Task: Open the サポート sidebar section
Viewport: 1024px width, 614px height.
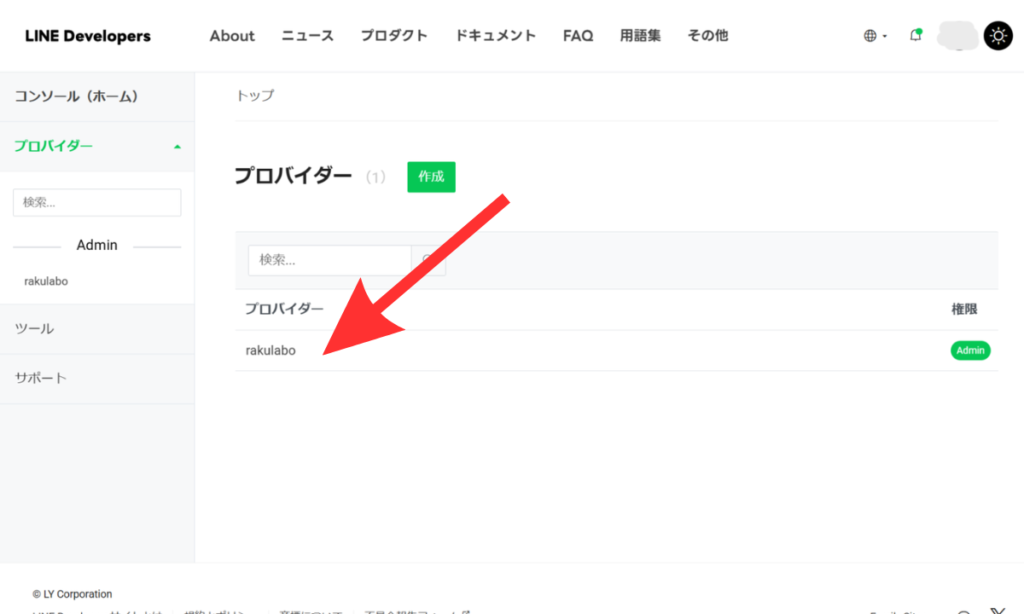Action: (97, 378)
